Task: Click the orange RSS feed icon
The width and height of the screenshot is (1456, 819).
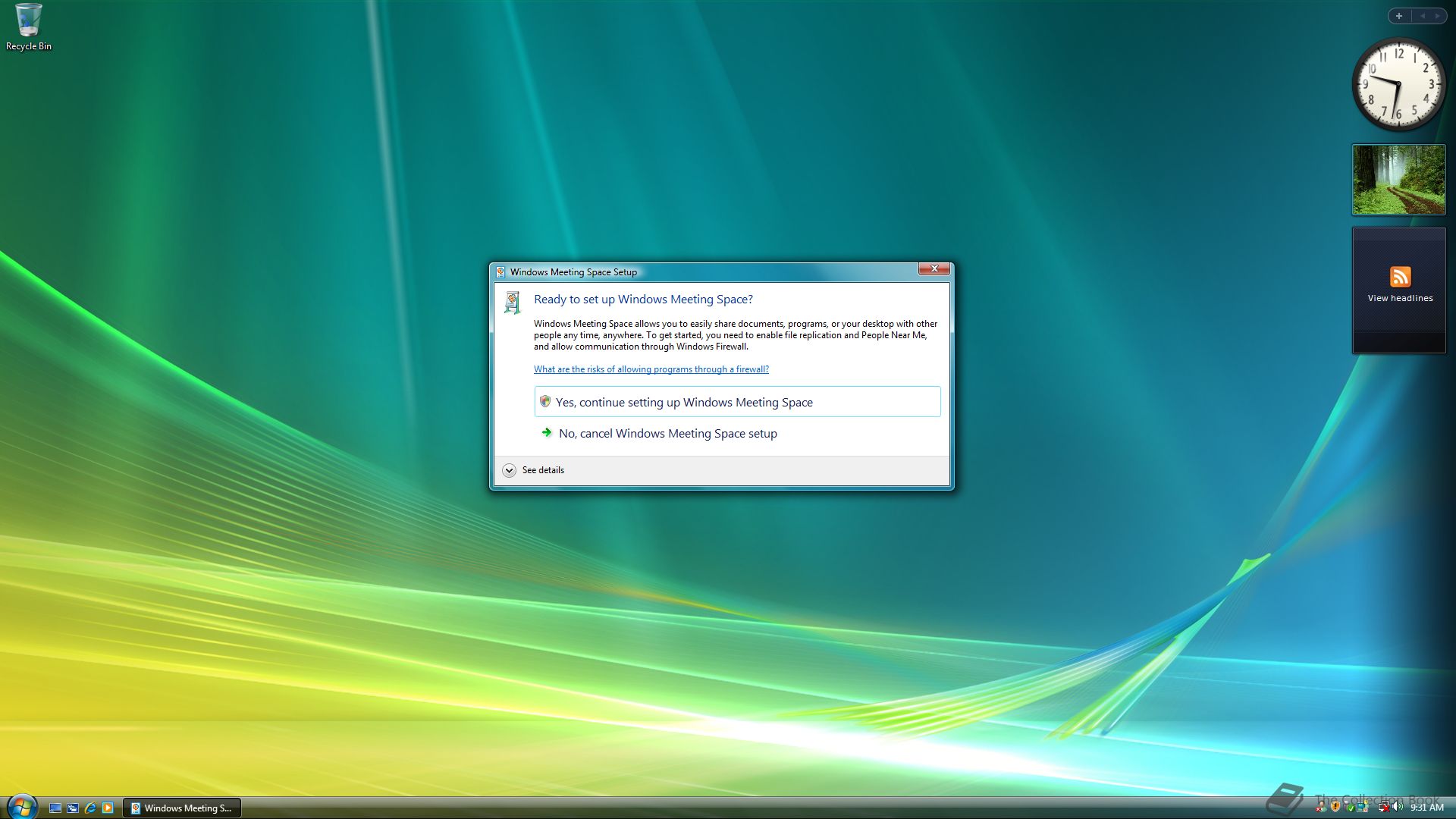Action: coord(1400,277)
